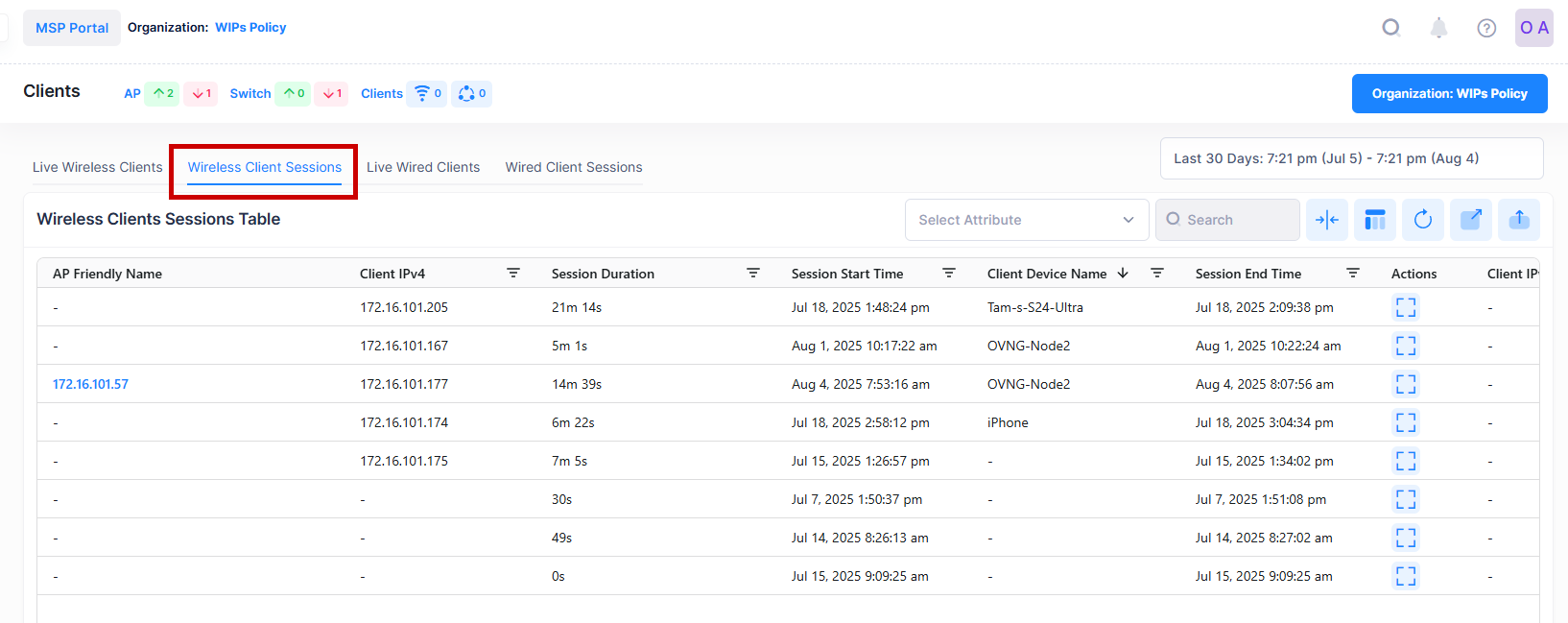Click the open-in-new-window share icon
The height and width of the screenshot is (623, 1568).
point(1470,220)
